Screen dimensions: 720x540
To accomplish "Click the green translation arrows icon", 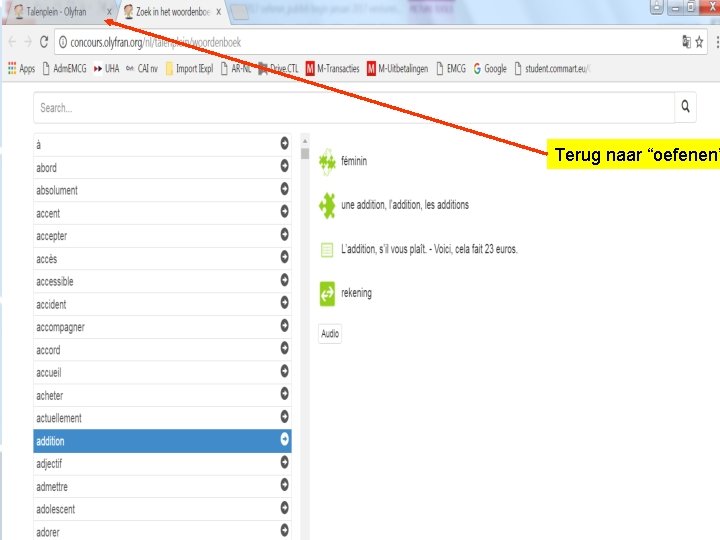I will (327, 294).
